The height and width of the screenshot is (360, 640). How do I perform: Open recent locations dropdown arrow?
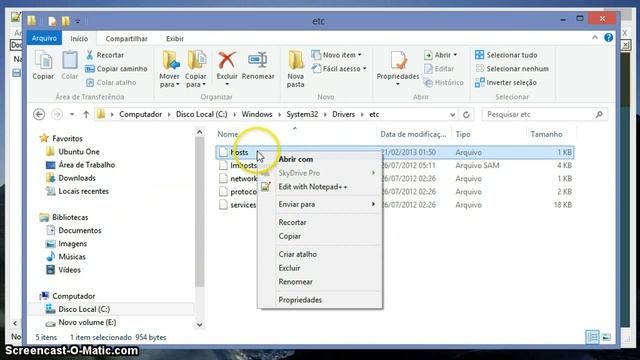point(72,114)
